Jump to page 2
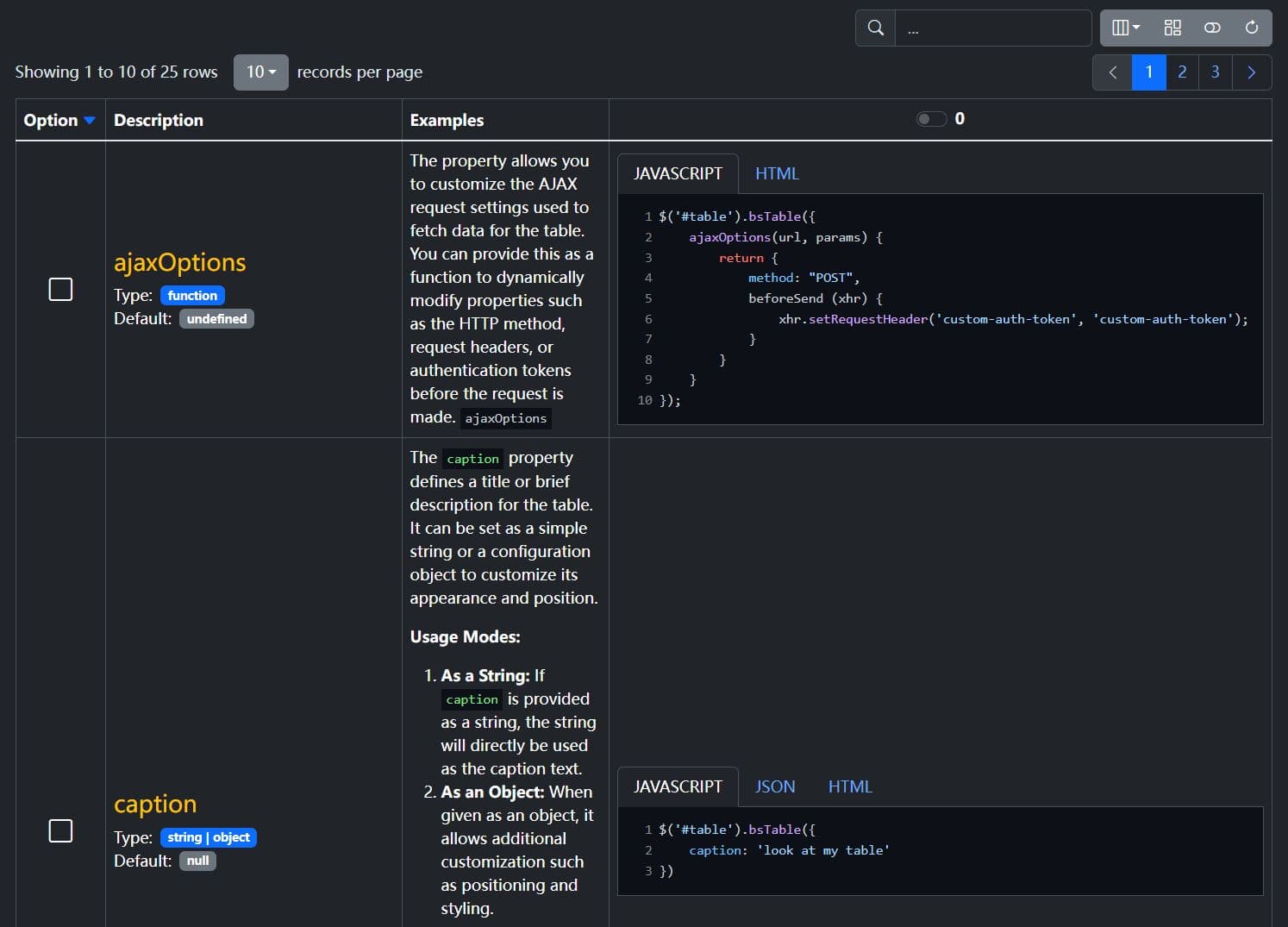Viewport: 1288px width, 927px height. 1182,72
